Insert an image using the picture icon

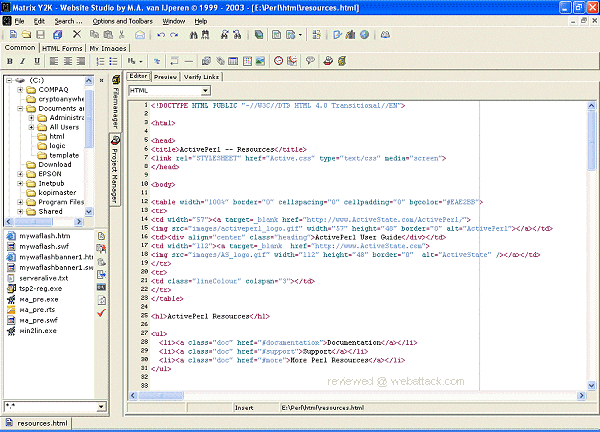(x=260, y=61)
